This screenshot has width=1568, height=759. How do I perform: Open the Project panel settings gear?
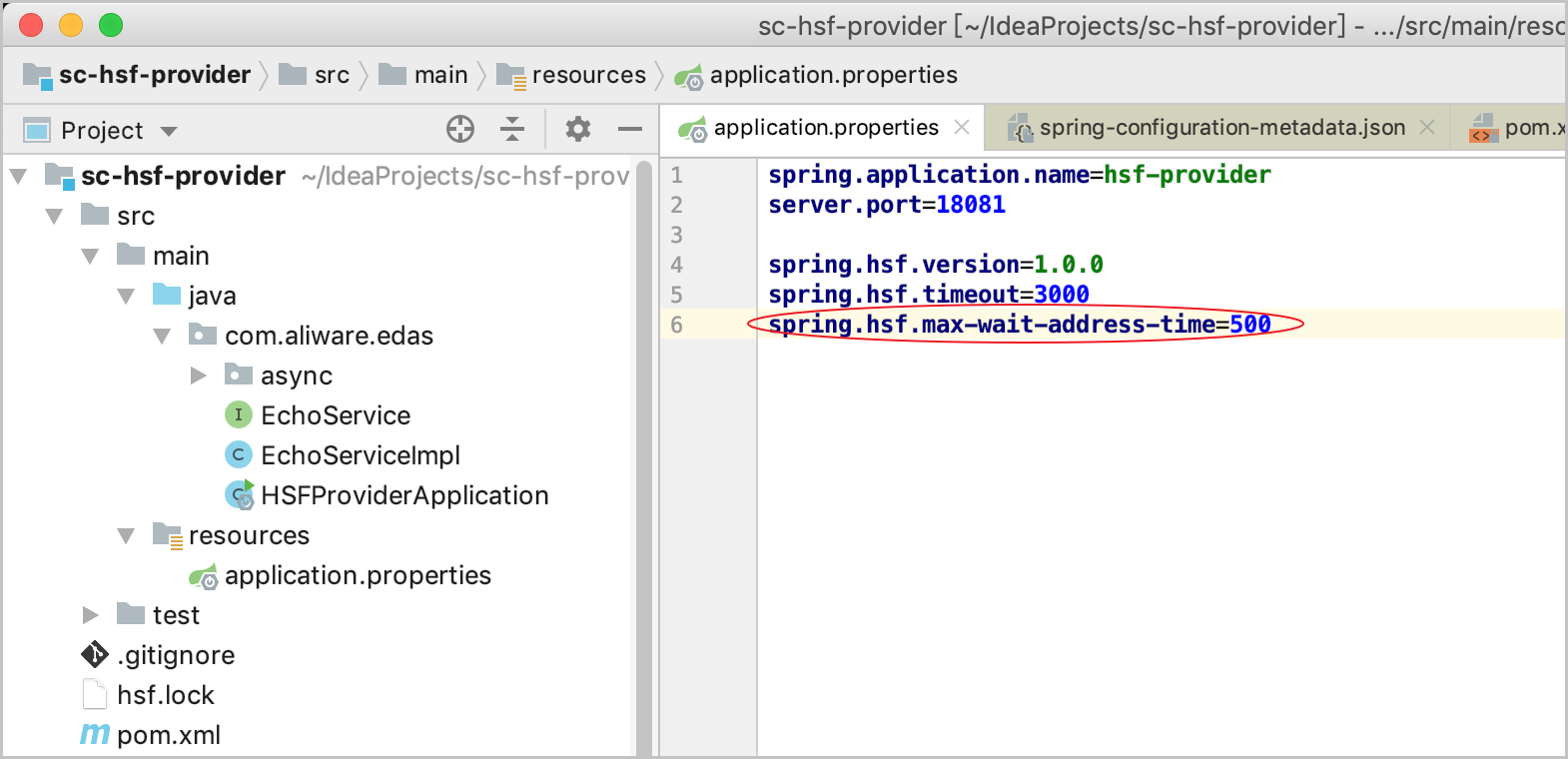click(578, 129)
